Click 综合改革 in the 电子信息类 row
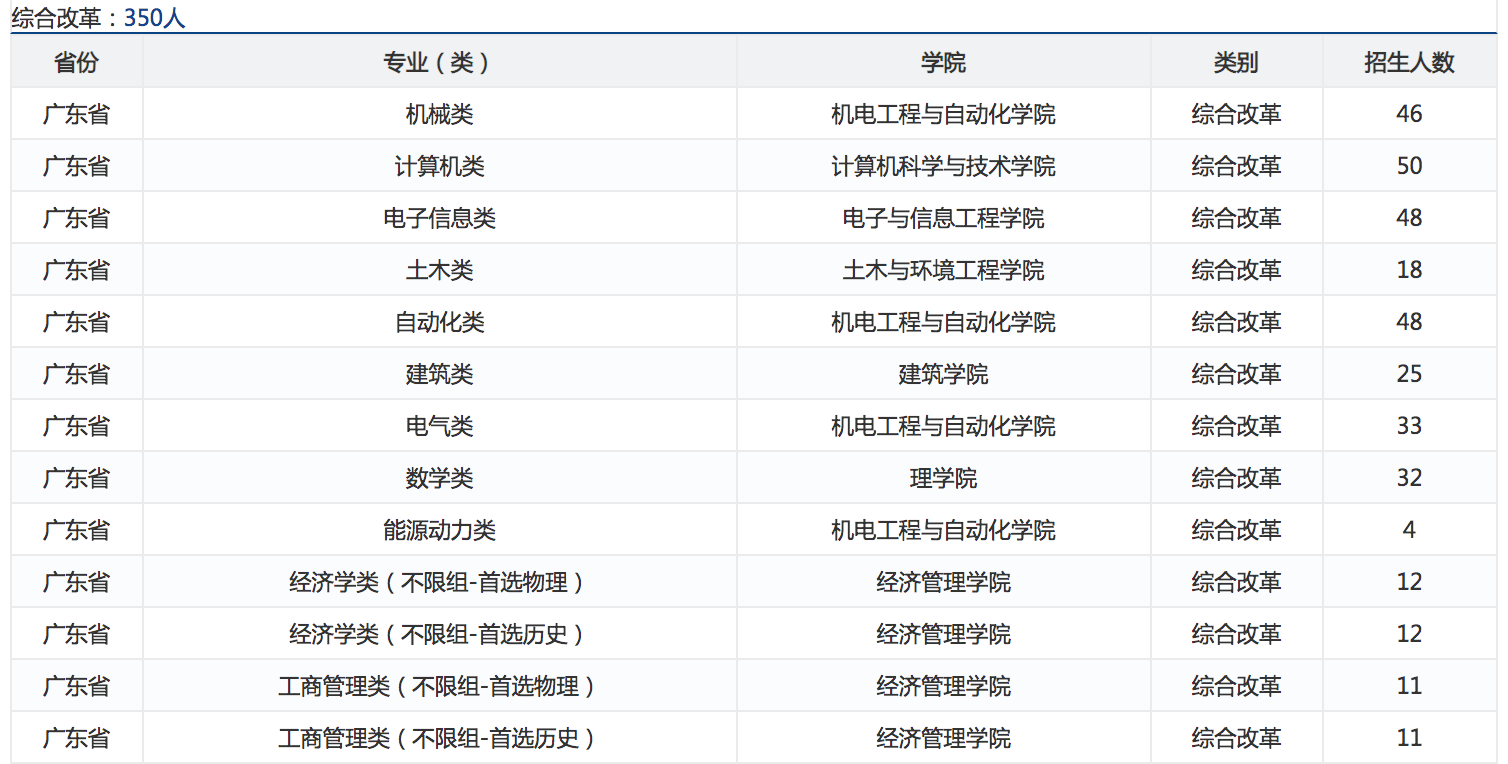The image size is (1508, 764). (x=1236, y=218)
